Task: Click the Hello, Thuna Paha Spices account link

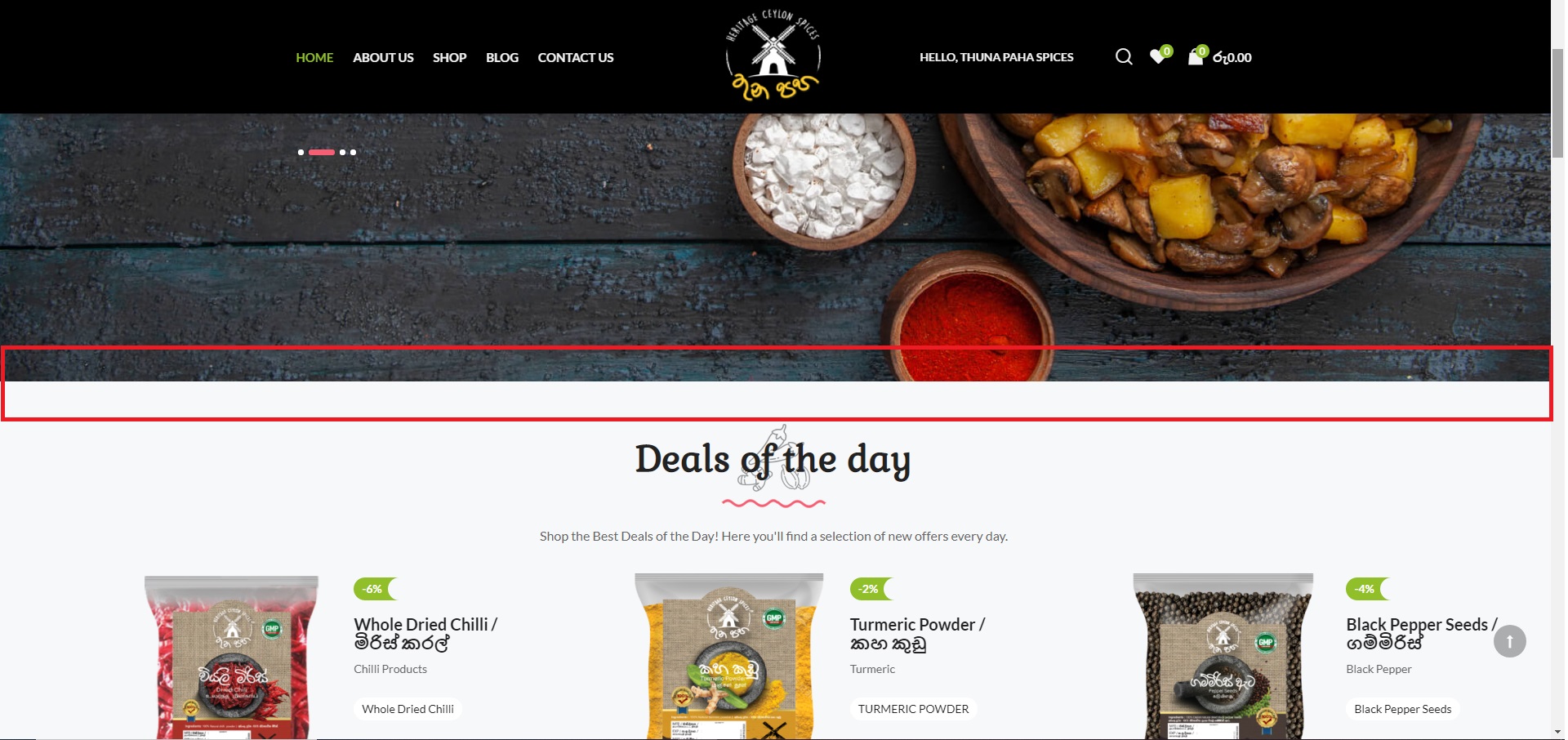Action: click(996, 57)
